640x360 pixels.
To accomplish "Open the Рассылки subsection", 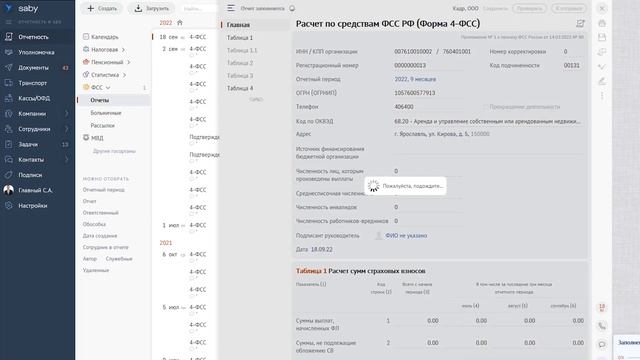I will click(102, 126).
